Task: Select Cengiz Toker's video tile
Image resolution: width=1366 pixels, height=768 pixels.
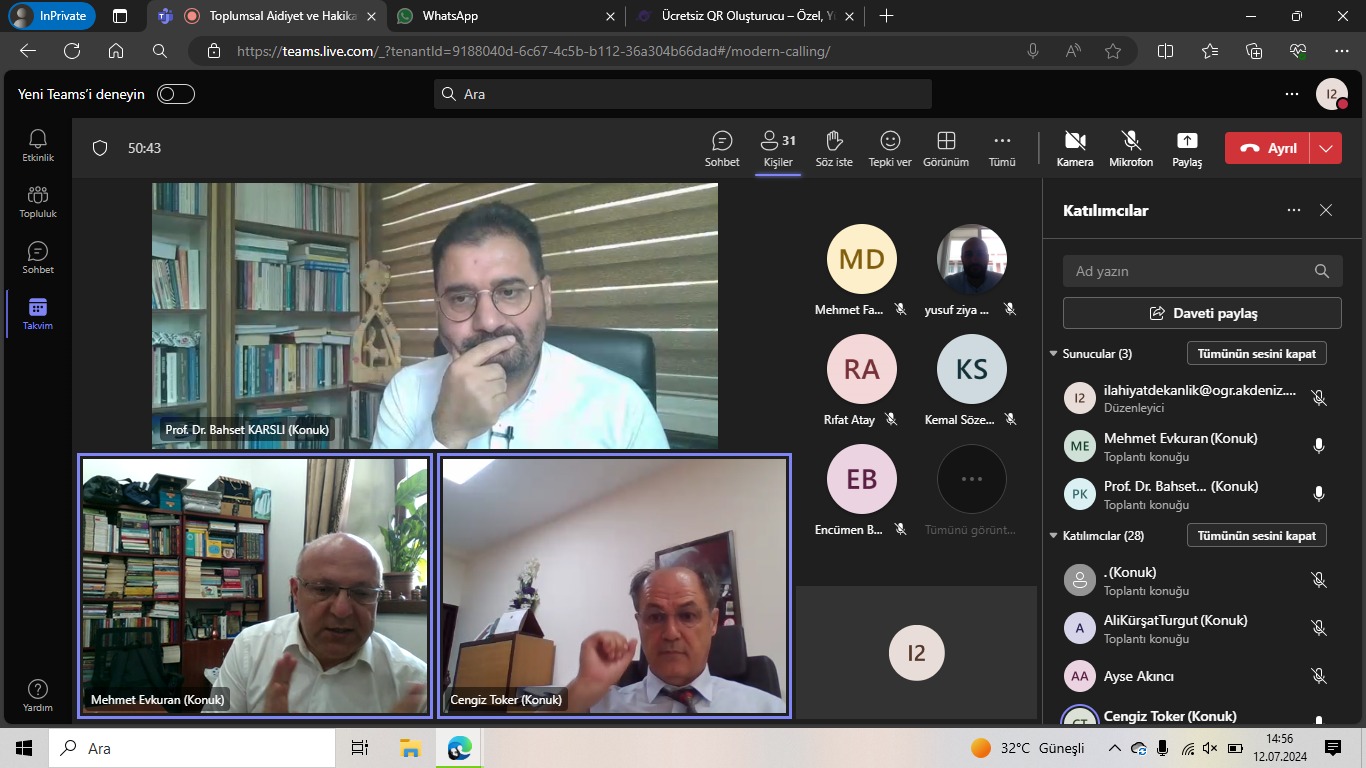Action: (x=614, y=585)
